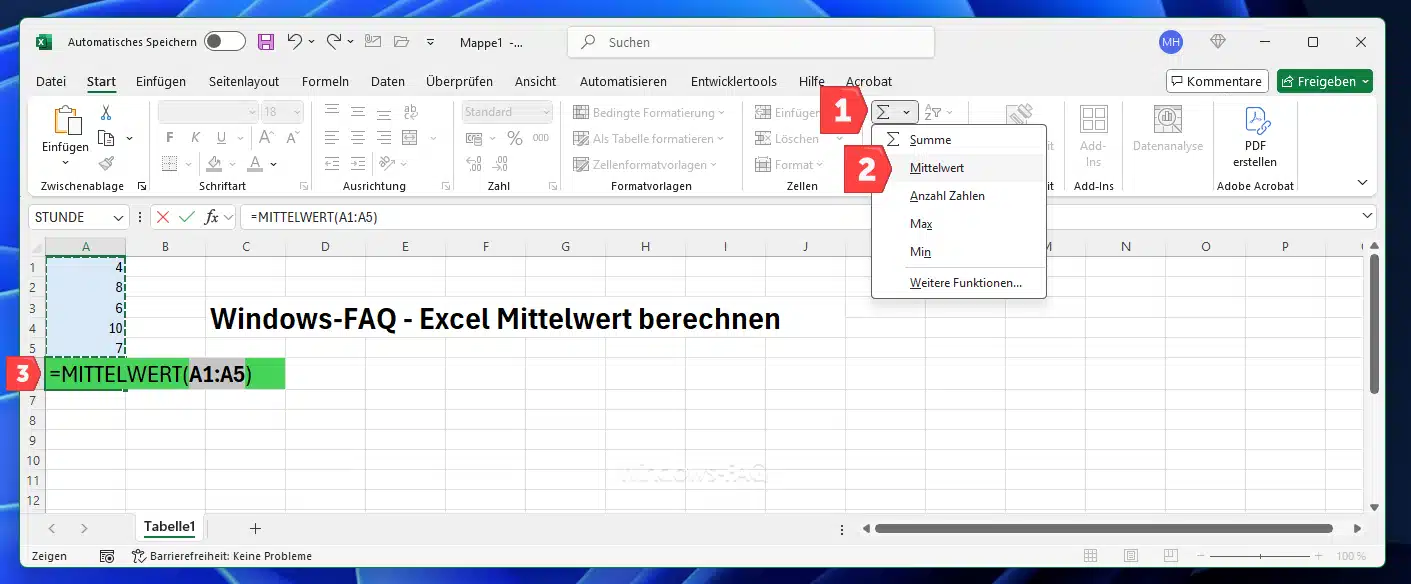
Task: Toggle italic K formatting button
Action: 195,138
